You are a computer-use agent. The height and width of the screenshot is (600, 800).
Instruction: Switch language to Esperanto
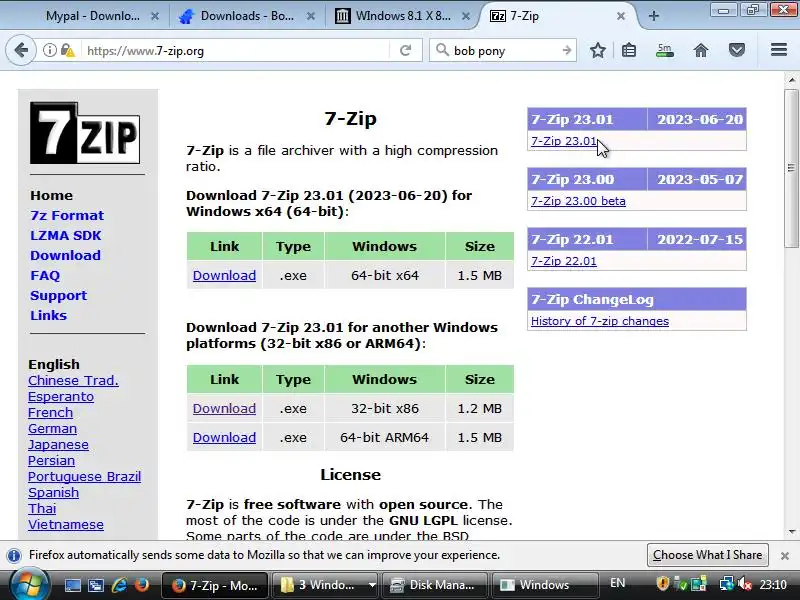point(61,397)
